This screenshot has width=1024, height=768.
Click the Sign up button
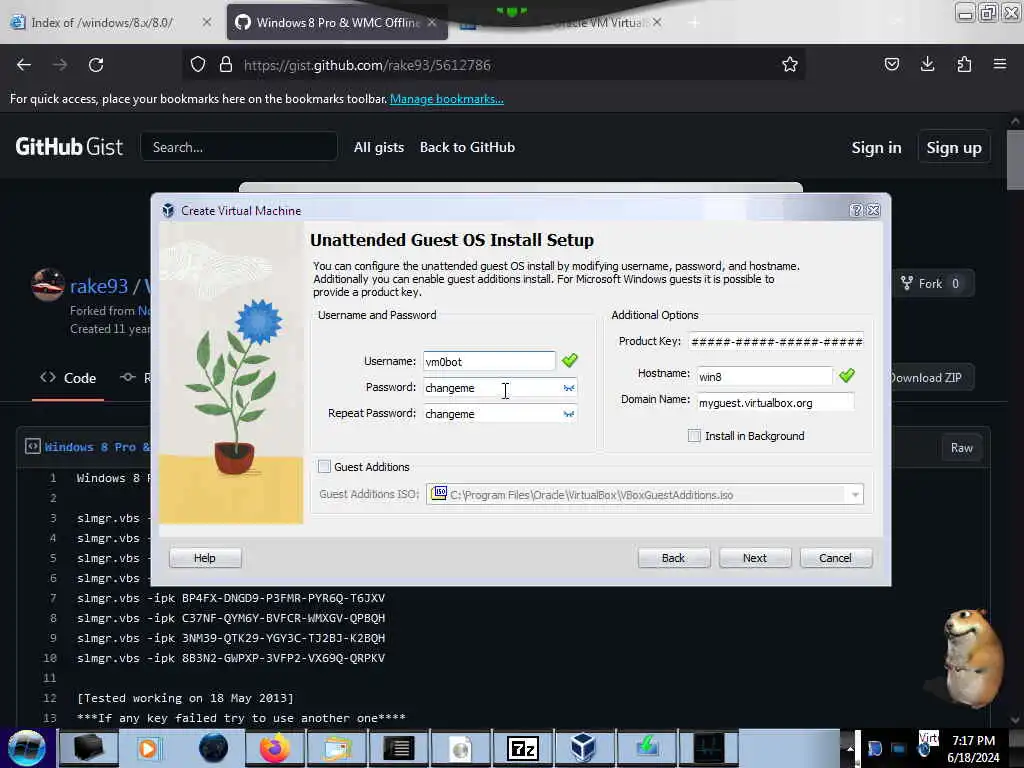pyautogui.click(x=953, y=148)
